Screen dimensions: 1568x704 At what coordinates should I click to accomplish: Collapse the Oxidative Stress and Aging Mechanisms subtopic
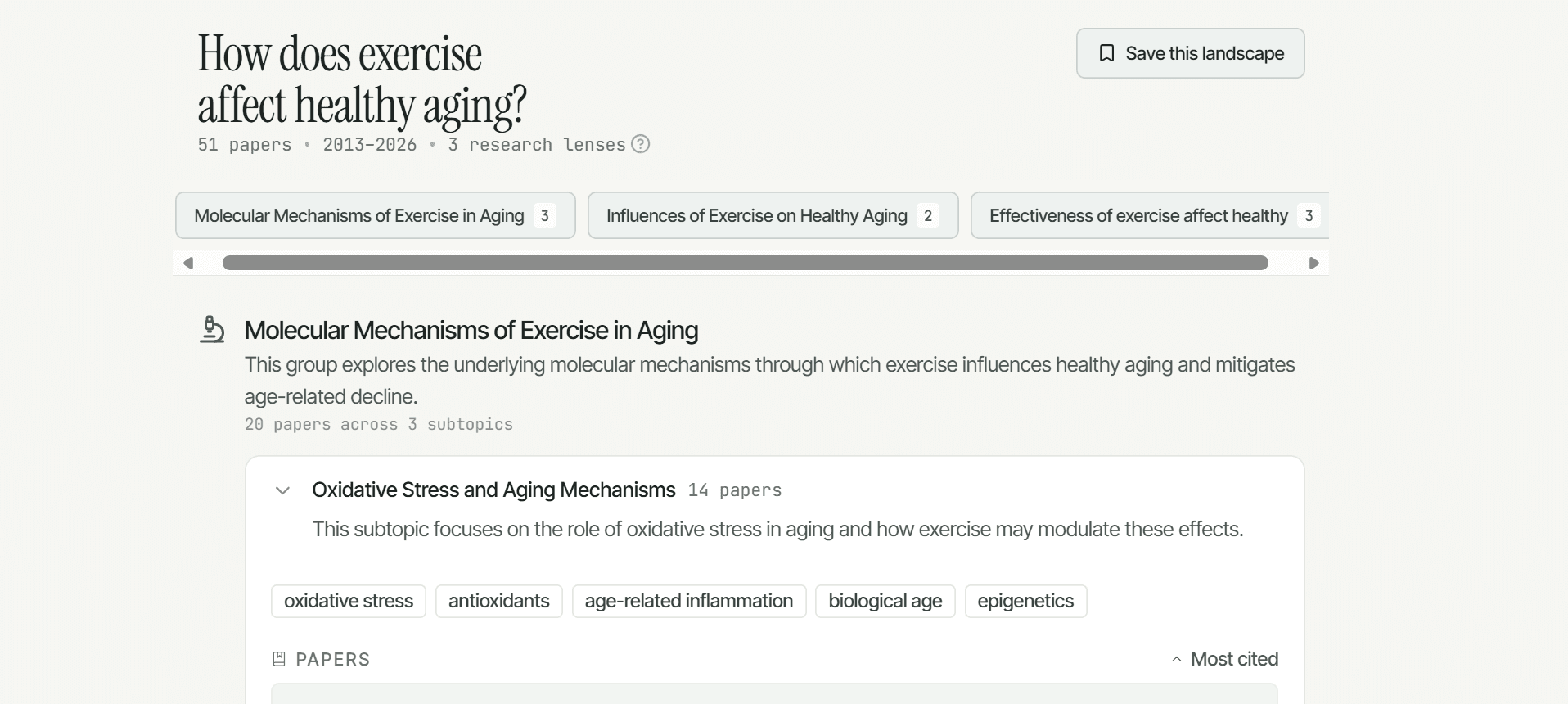282,490
